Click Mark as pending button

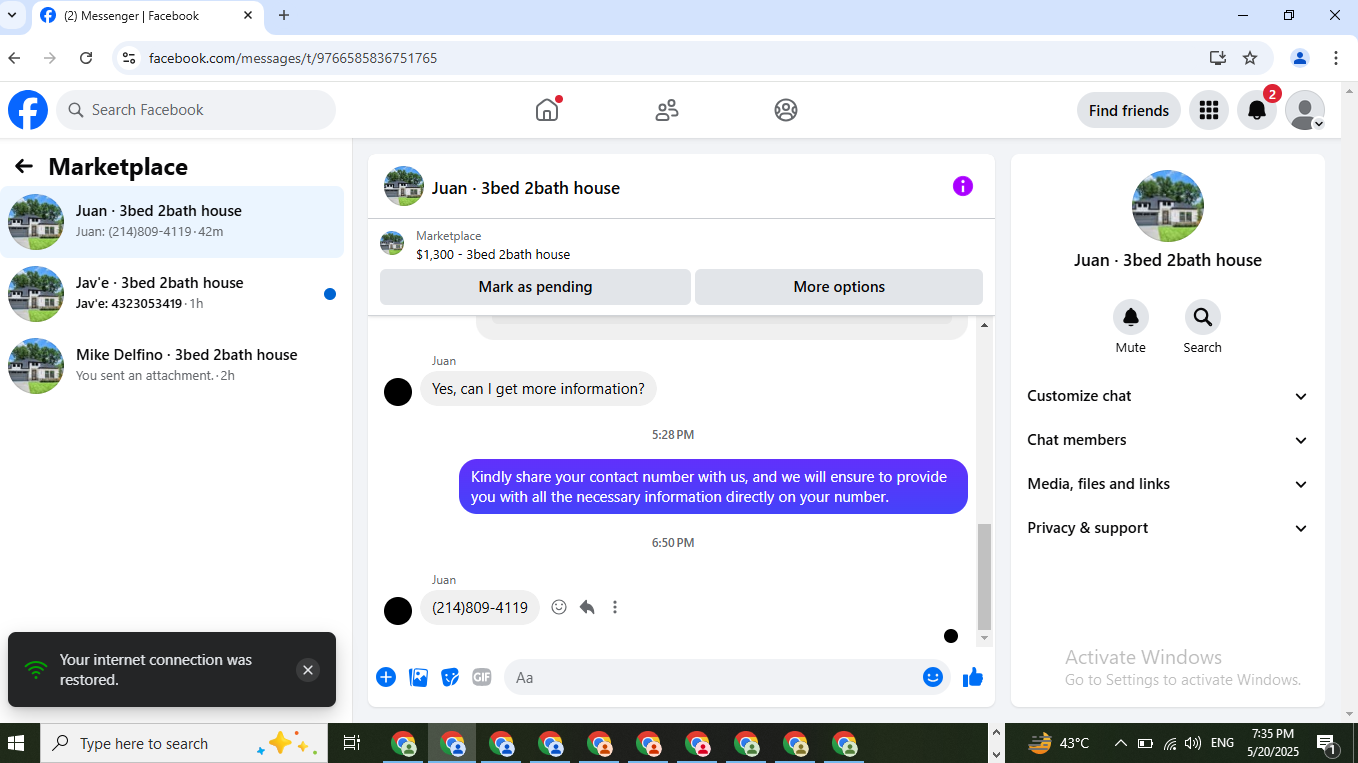point(535,287)
